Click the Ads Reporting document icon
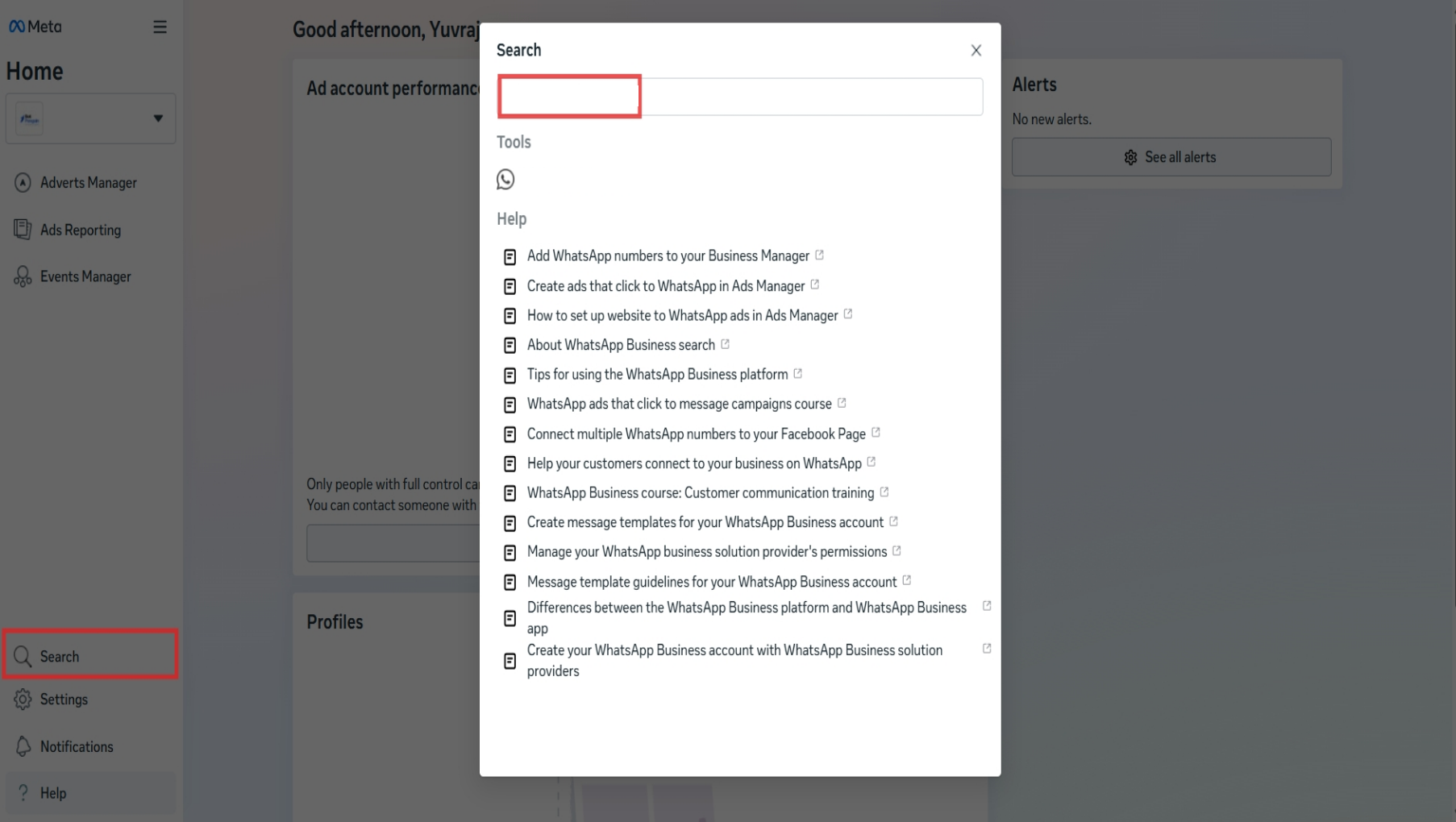Image resolution: width=1456 pixels, height=822 pixels. point(23,230)
